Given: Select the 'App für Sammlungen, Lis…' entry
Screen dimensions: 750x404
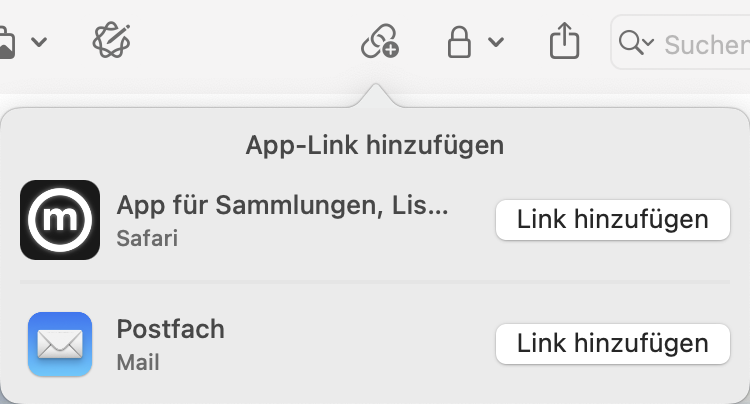Looking at the screenshot, I should coord(283,205).
